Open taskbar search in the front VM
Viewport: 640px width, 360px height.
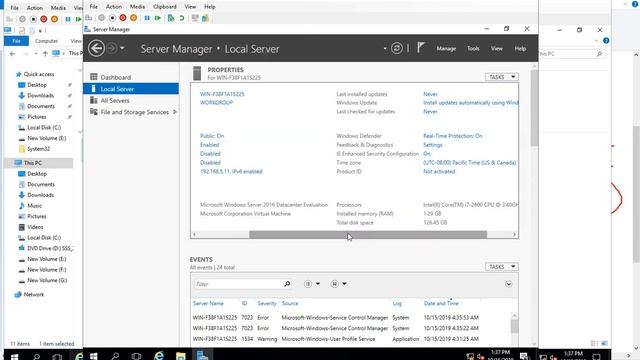(x=115, y=356)
